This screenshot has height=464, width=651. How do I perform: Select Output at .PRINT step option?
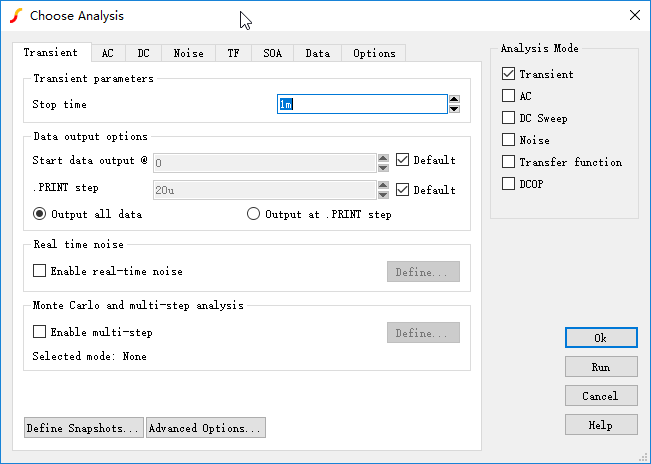pyautogui.click(x=253, y=214)
